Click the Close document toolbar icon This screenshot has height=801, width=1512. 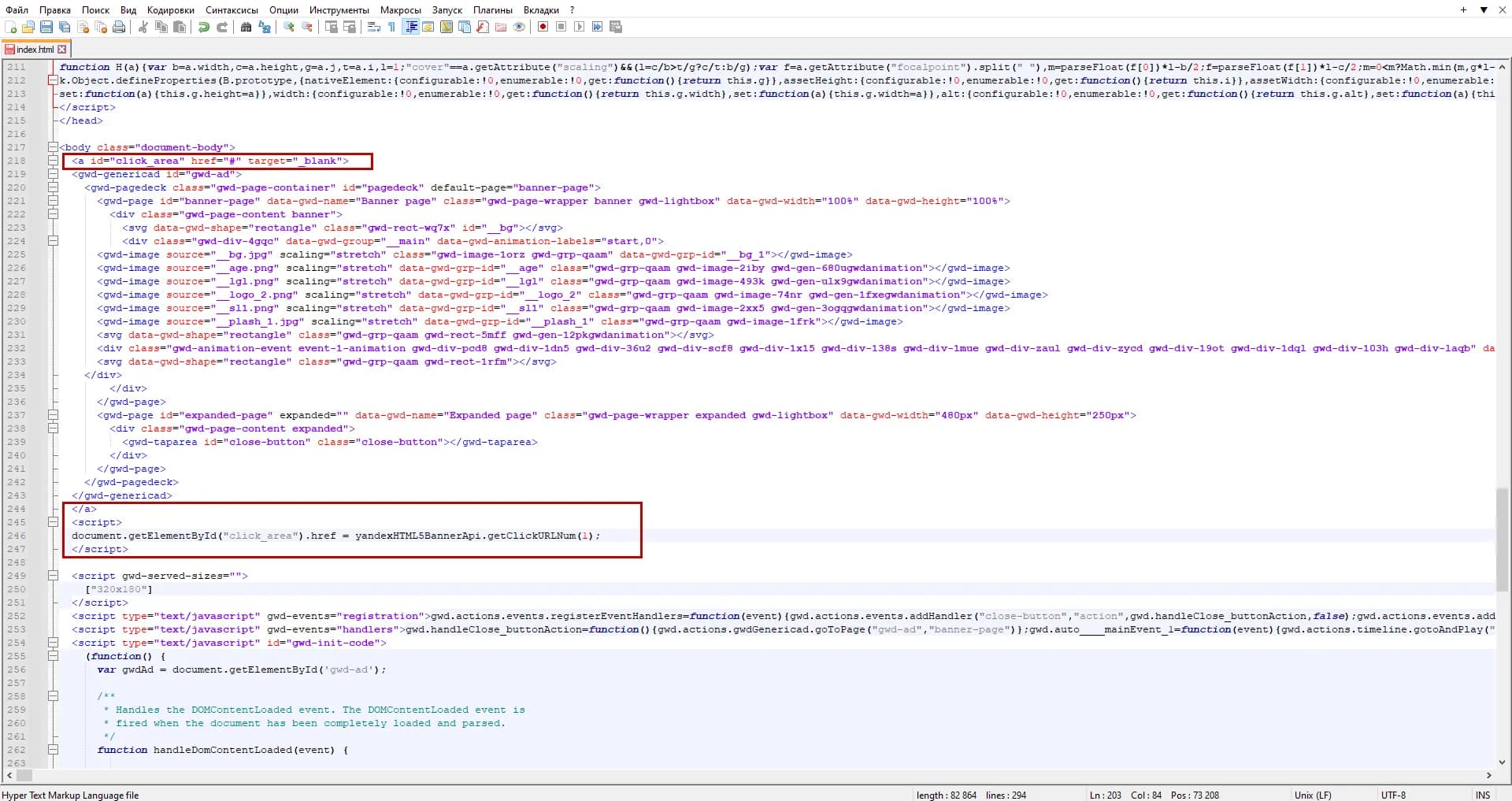83,28
